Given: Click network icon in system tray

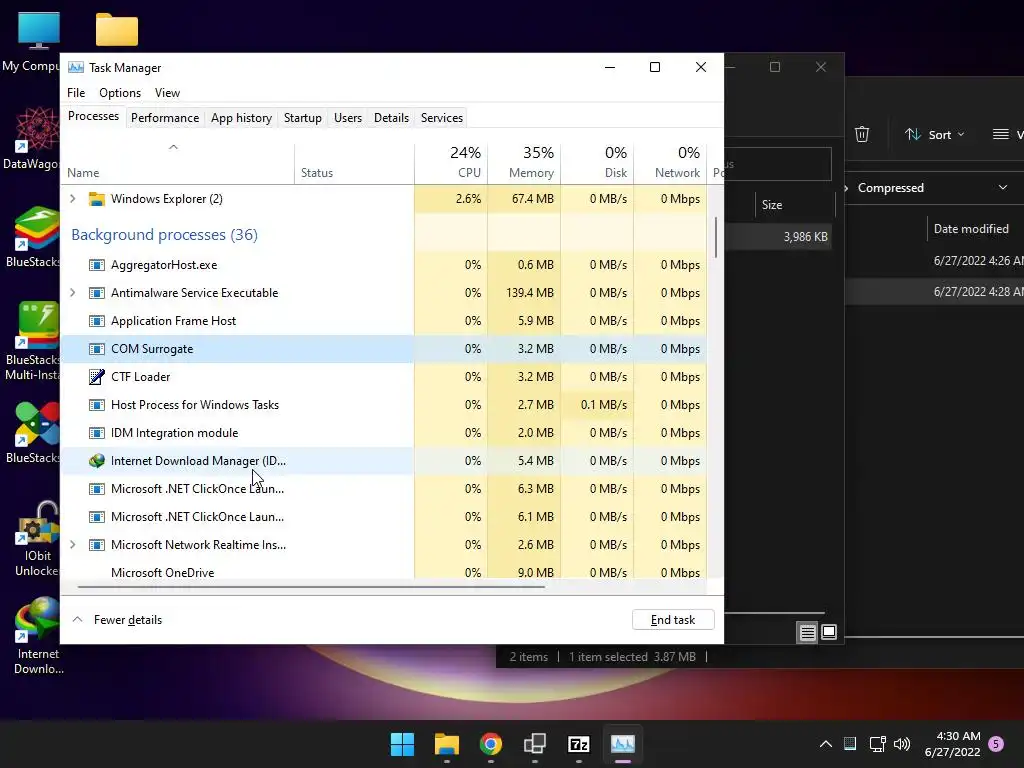Looking at the screenshot, I should [x=877, y=744].
